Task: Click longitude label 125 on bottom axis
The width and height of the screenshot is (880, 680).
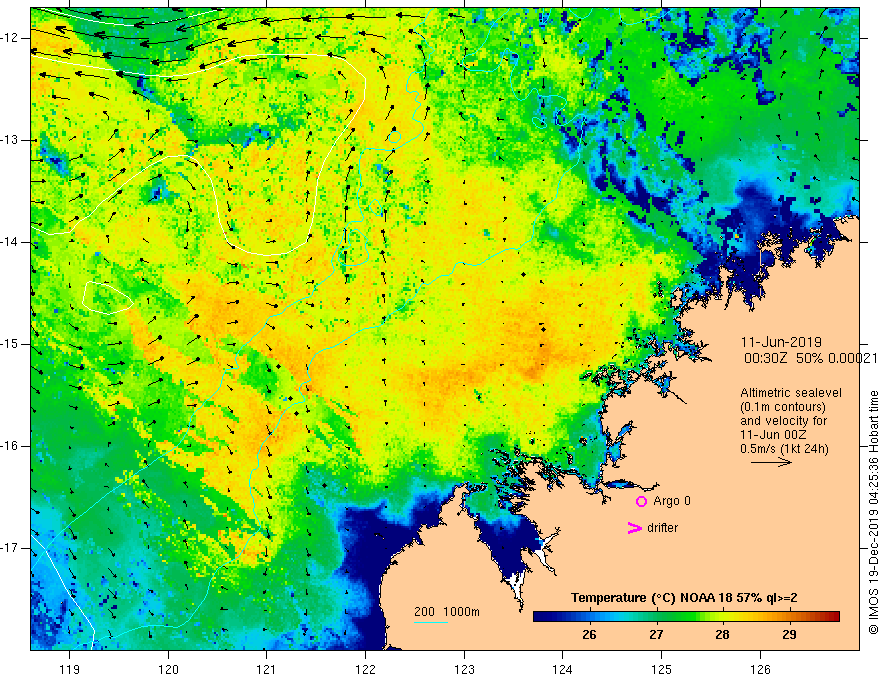Action: (662, 669)
